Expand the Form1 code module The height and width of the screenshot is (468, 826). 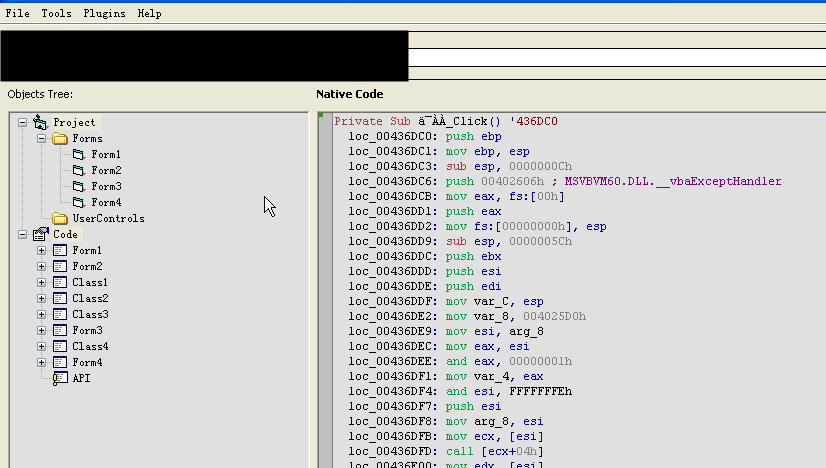[42, 250]
